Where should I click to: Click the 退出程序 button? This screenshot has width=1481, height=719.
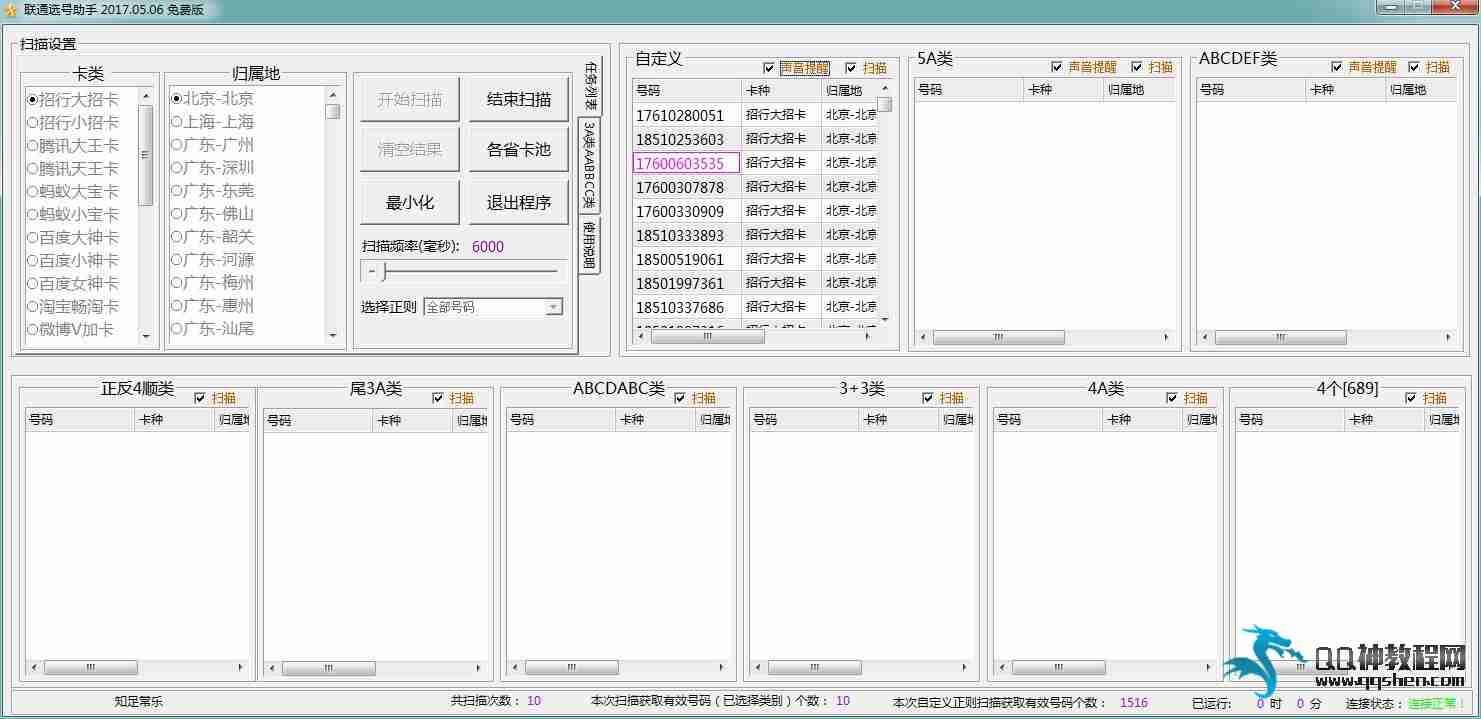coord(519,202)
